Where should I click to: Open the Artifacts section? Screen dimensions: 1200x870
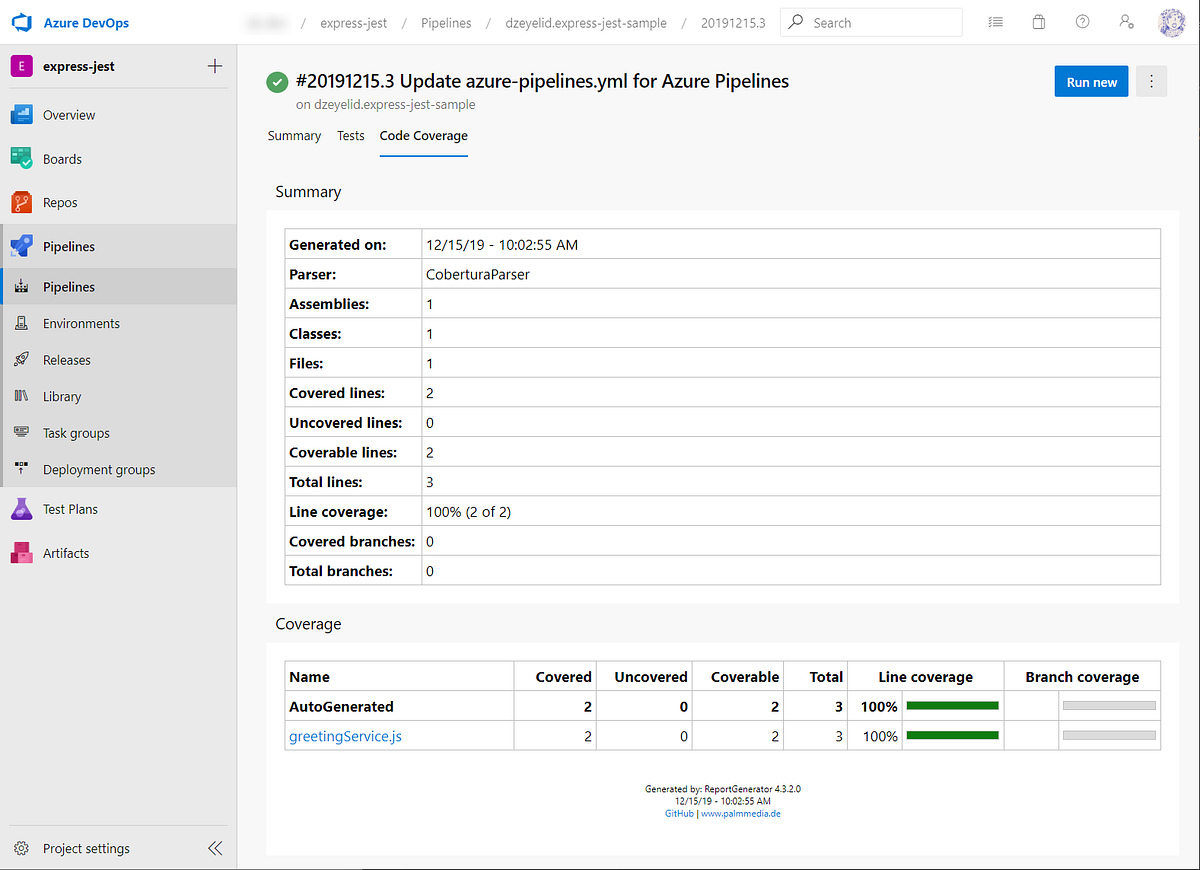[66, 552]
